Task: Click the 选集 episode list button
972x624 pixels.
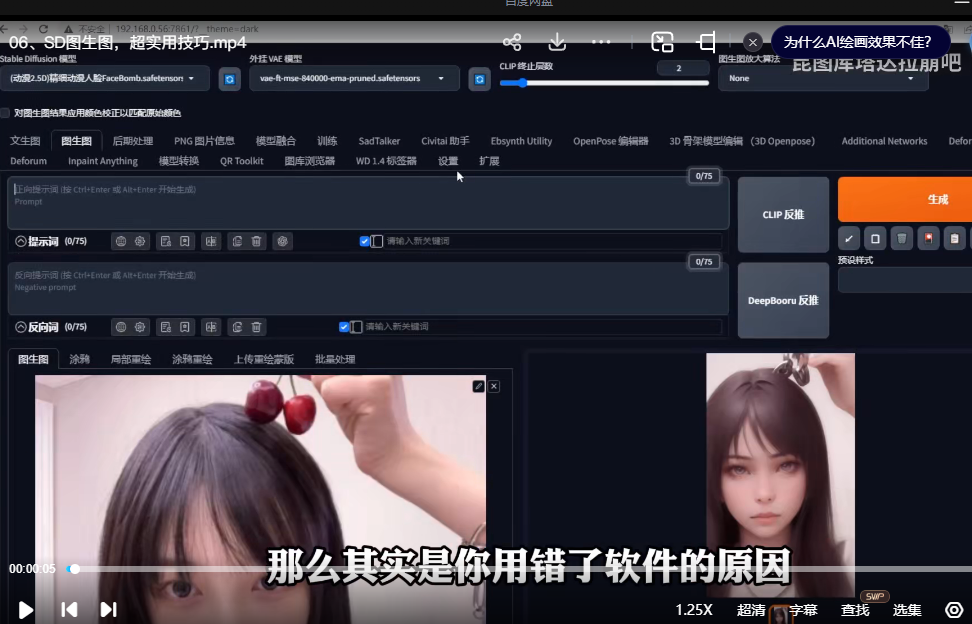Action: [x=907, y=610]
